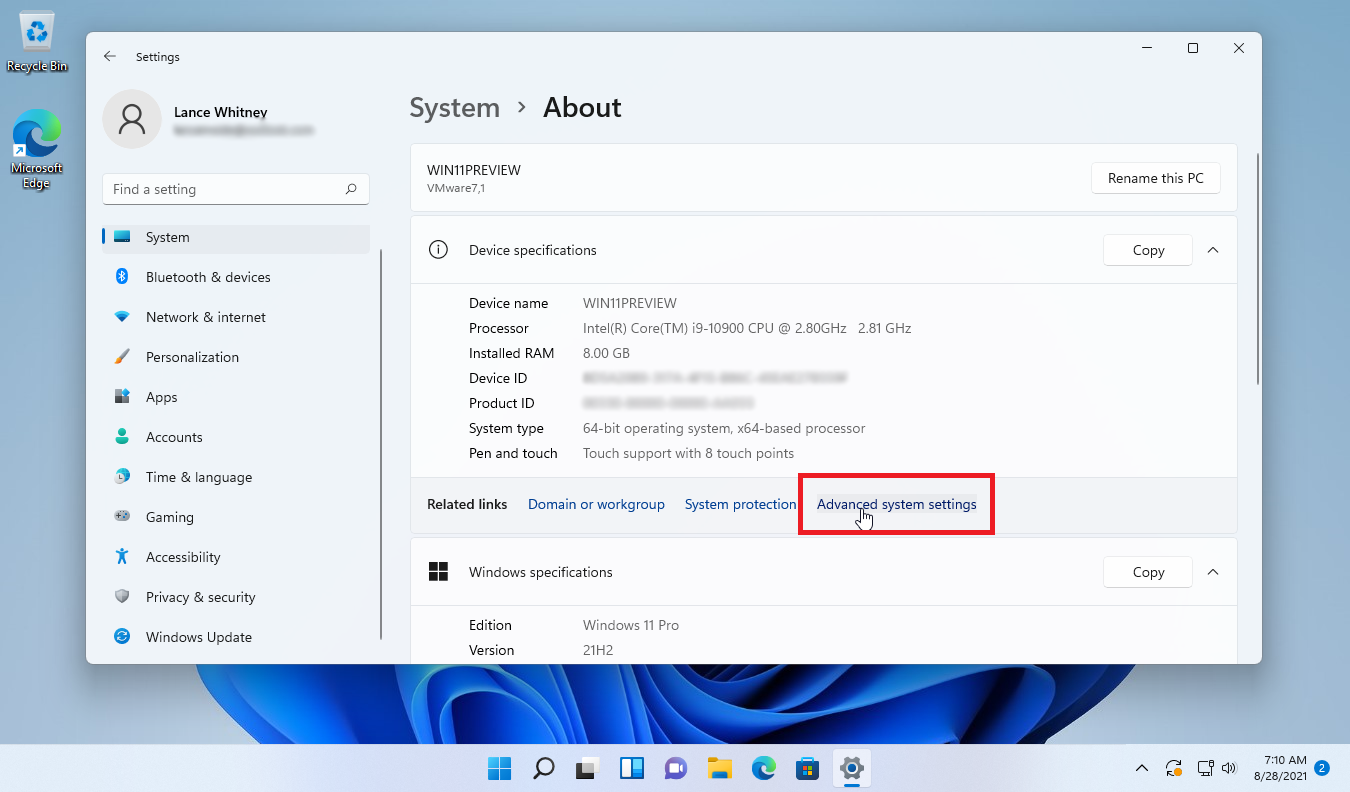Open the System category icon
The height and width of the screenshot is (792, 1350).
click(x=122, y=237)
